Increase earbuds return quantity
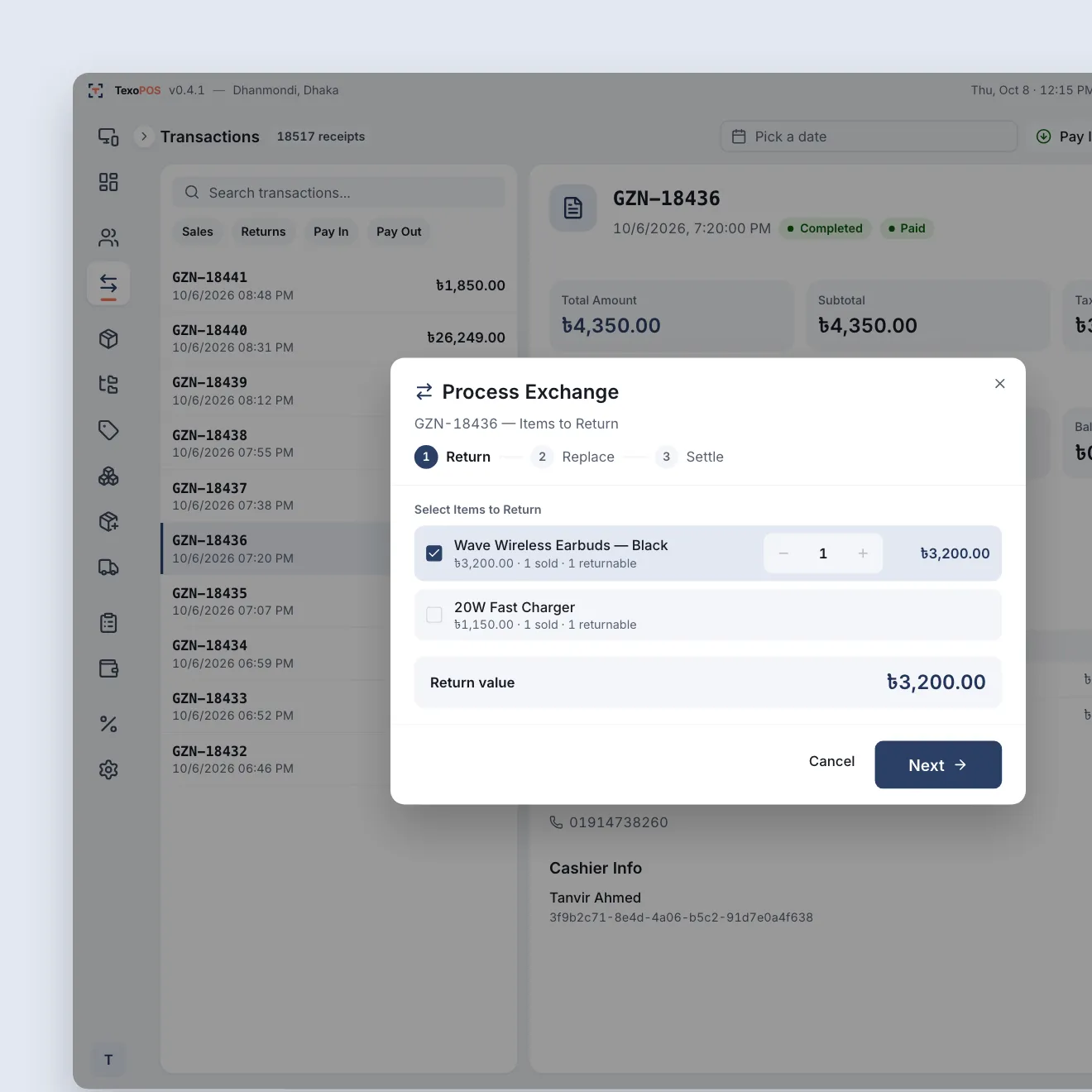This screenshot has width=1092, height=1092. (863, 553)
